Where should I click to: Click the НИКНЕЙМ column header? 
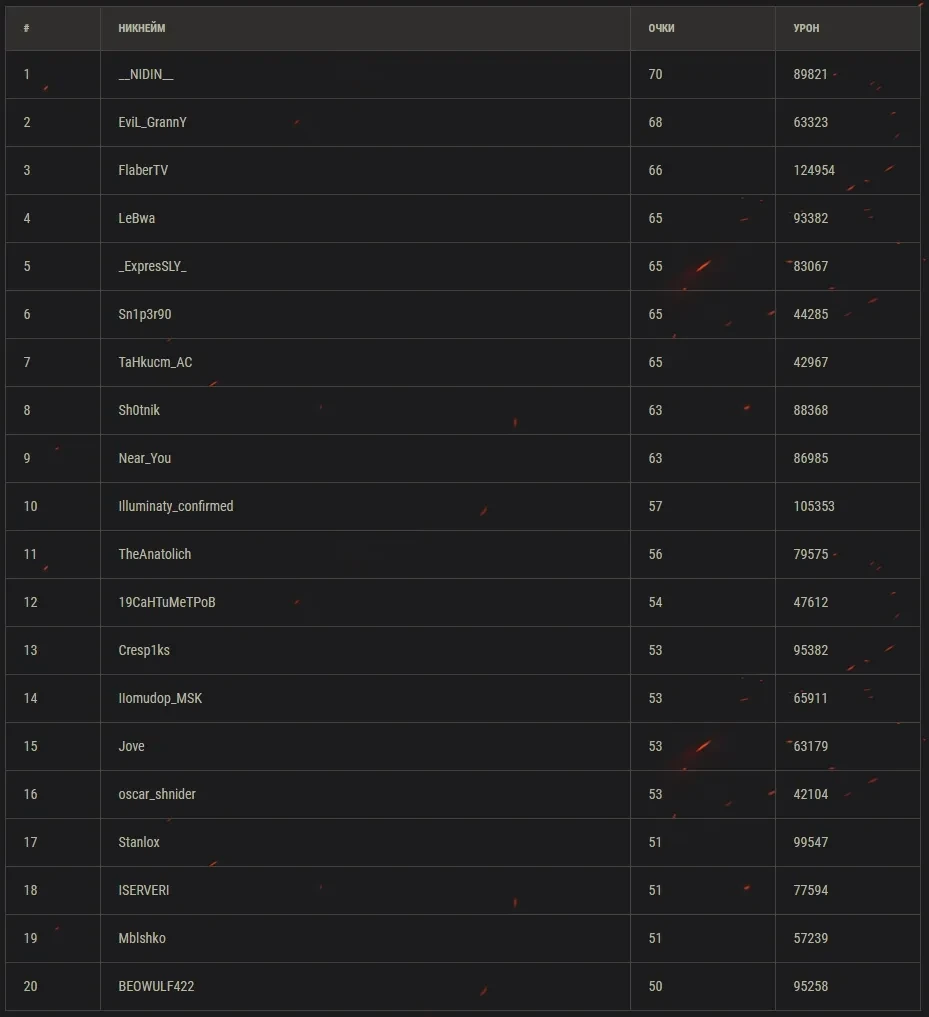[x=142, y=28]
